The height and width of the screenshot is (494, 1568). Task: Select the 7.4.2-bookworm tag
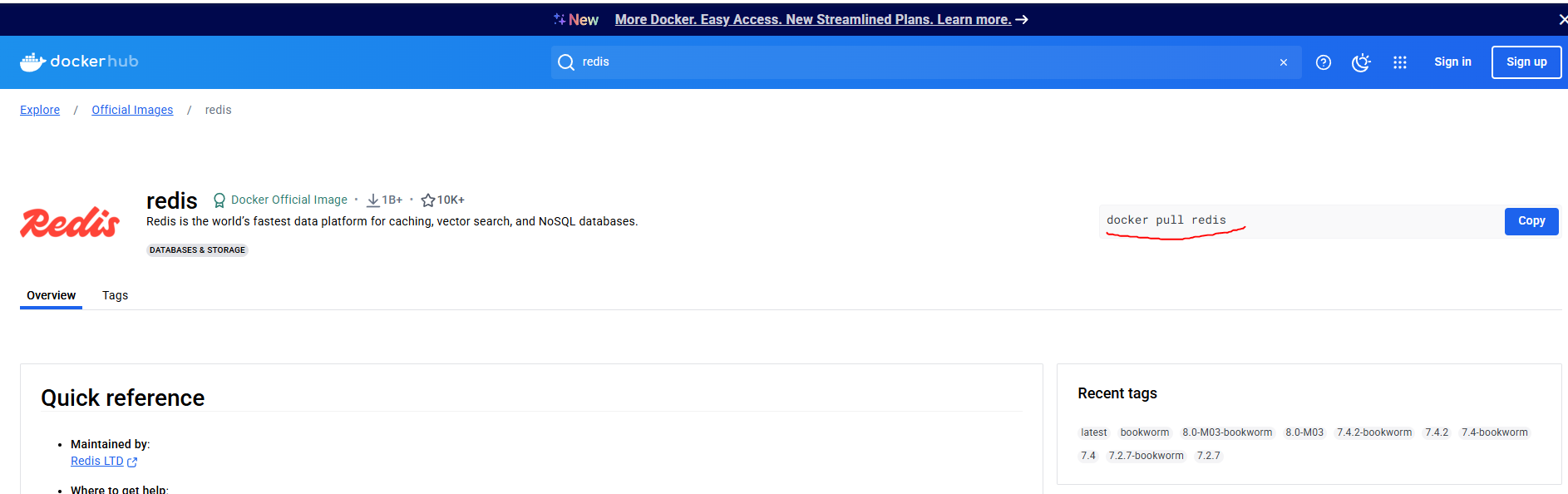(1374, 432)
